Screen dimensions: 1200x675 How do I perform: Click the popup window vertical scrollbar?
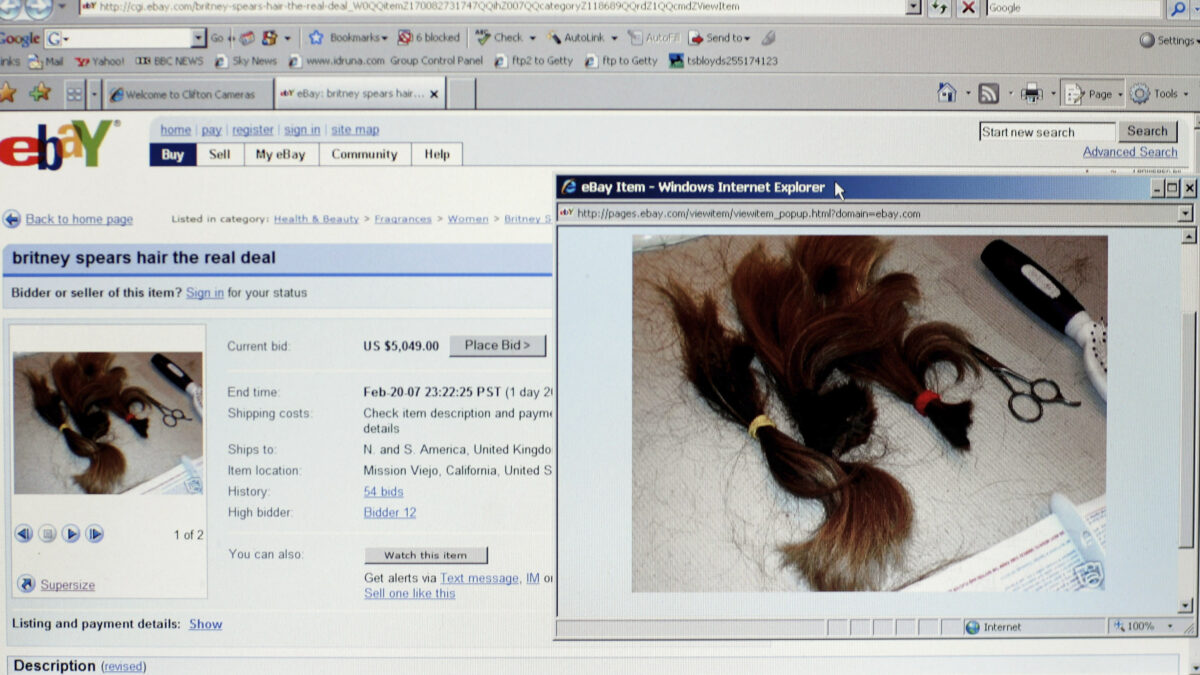[1187, 420]
